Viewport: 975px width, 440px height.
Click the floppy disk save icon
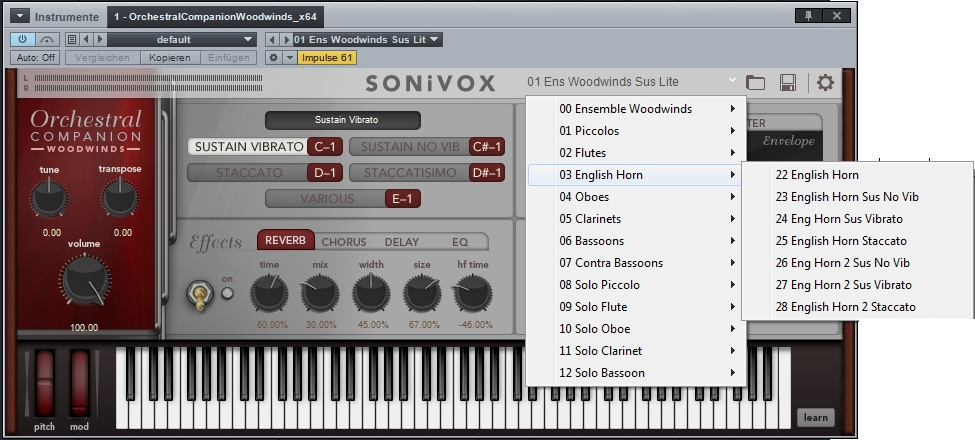(788, 82)
